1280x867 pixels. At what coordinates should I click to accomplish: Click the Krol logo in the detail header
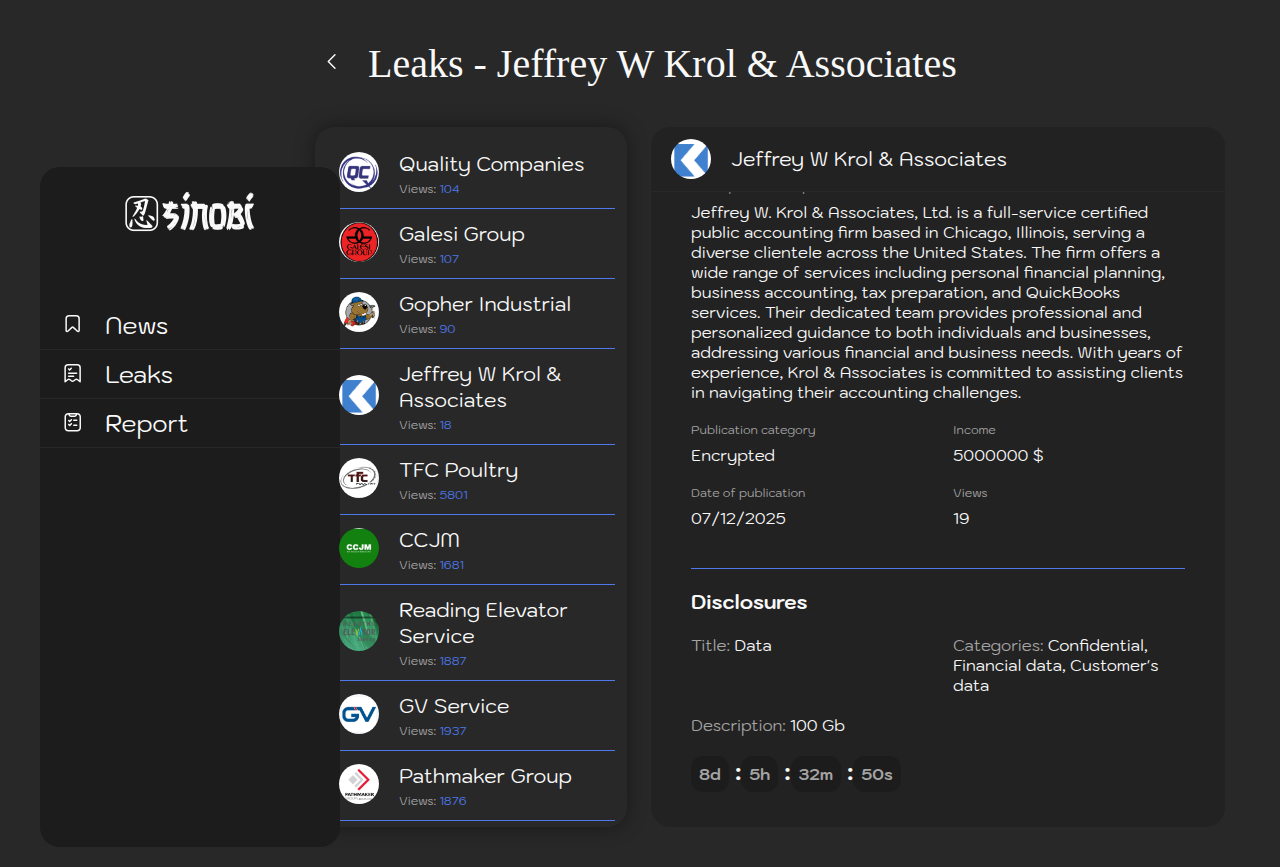tap(690, 159)
